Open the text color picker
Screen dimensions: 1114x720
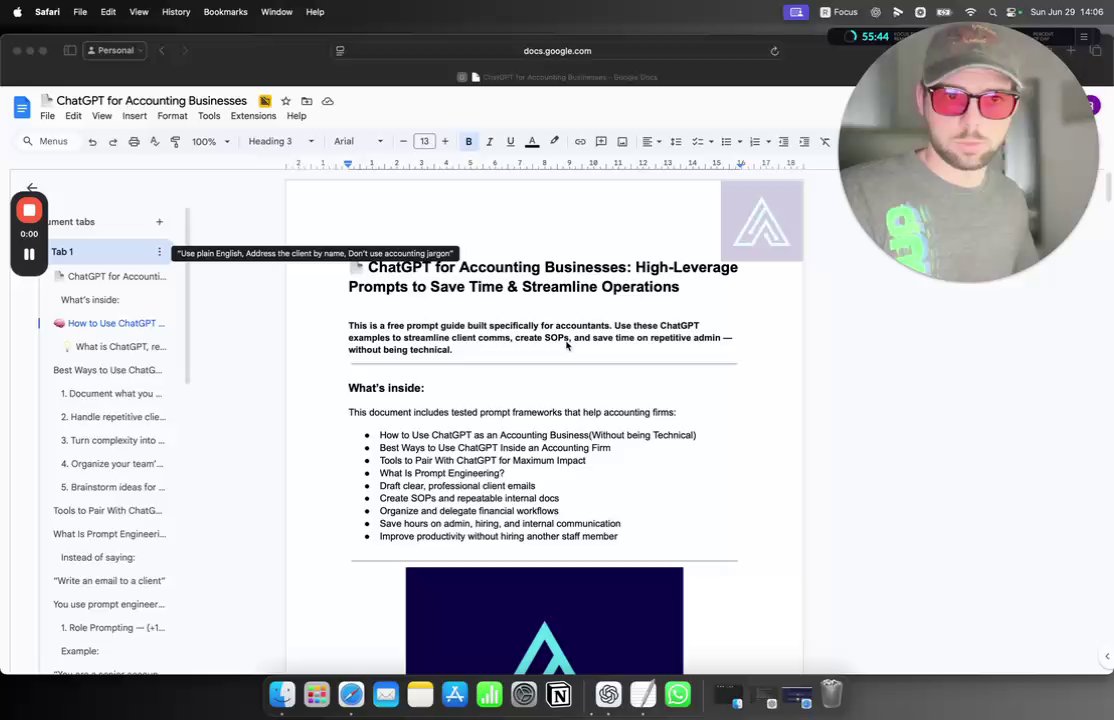532,141
